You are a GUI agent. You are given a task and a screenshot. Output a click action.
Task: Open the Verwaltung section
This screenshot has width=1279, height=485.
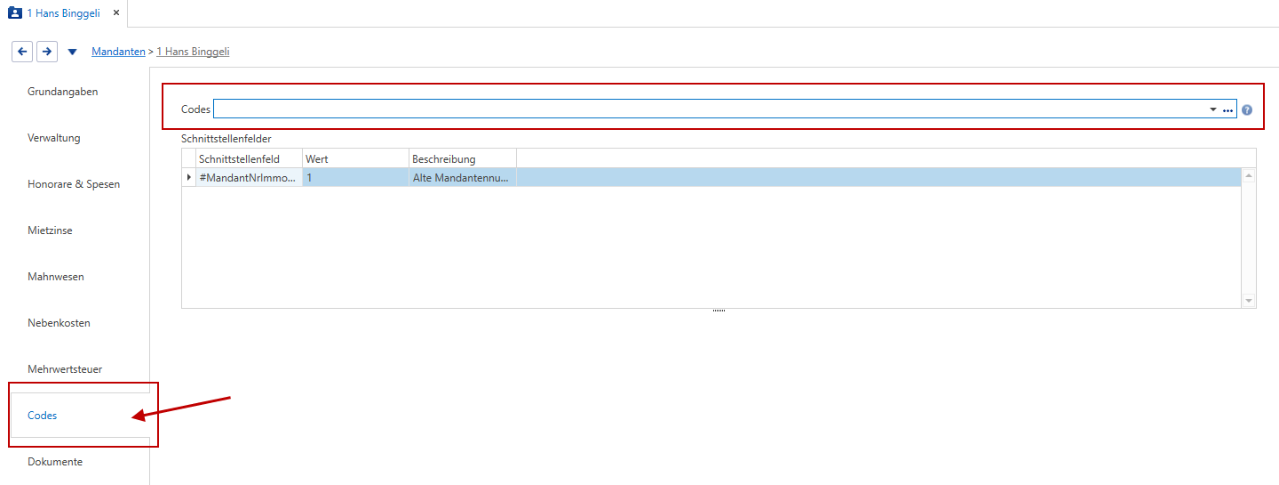(54, 138)
